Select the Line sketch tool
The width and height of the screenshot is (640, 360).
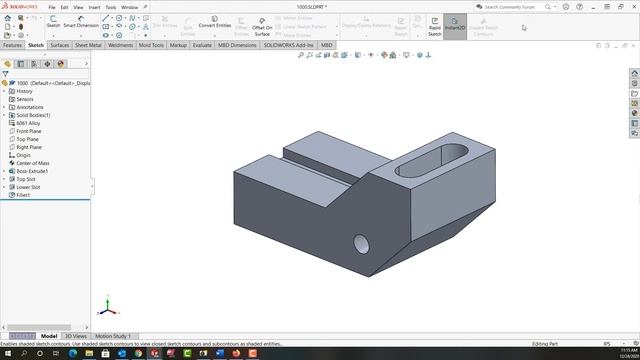tap(106, 18)
